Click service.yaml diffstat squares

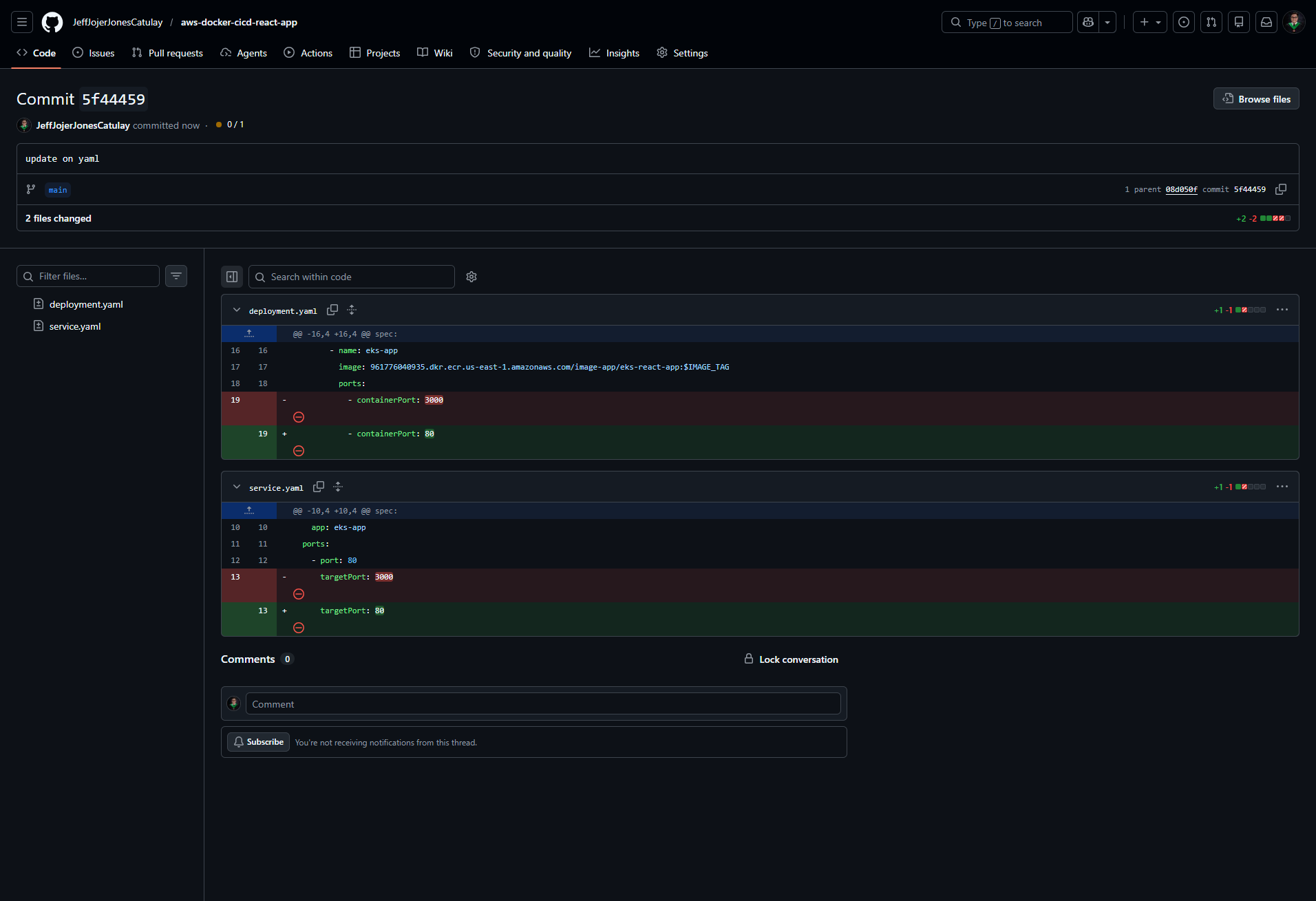1251,487
